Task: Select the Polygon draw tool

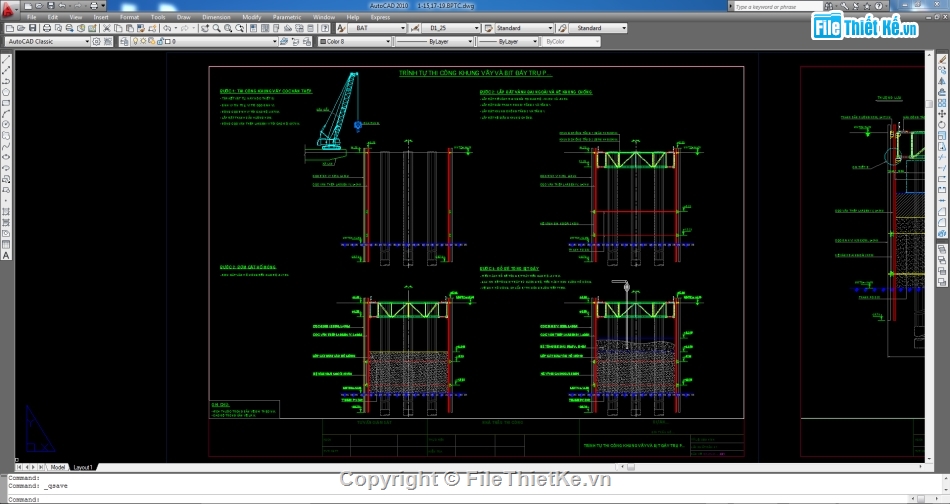Action: tap(7, 91)
